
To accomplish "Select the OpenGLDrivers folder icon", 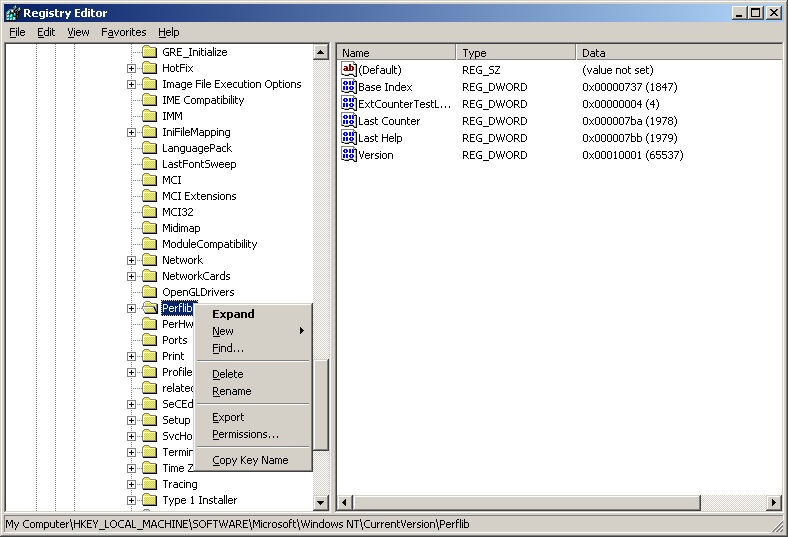I will coord(150,292).
